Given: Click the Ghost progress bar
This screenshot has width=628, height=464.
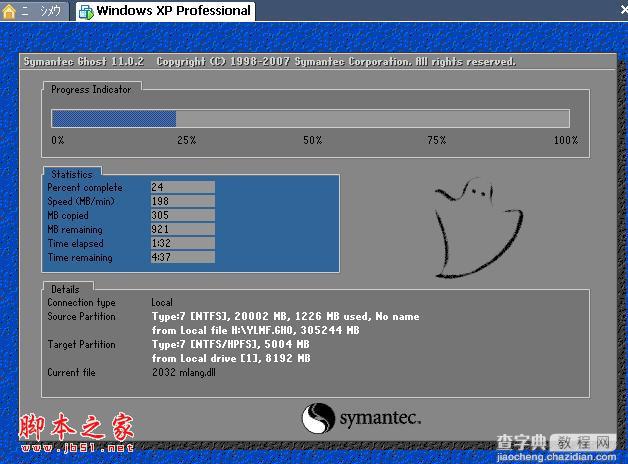Looking at the screenshot, I should pos(310,119).
